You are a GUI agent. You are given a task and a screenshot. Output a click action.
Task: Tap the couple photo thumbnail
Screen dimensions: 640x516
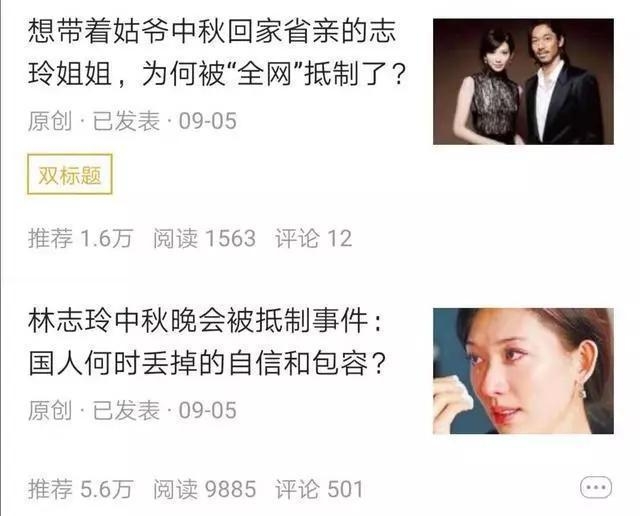523,81
